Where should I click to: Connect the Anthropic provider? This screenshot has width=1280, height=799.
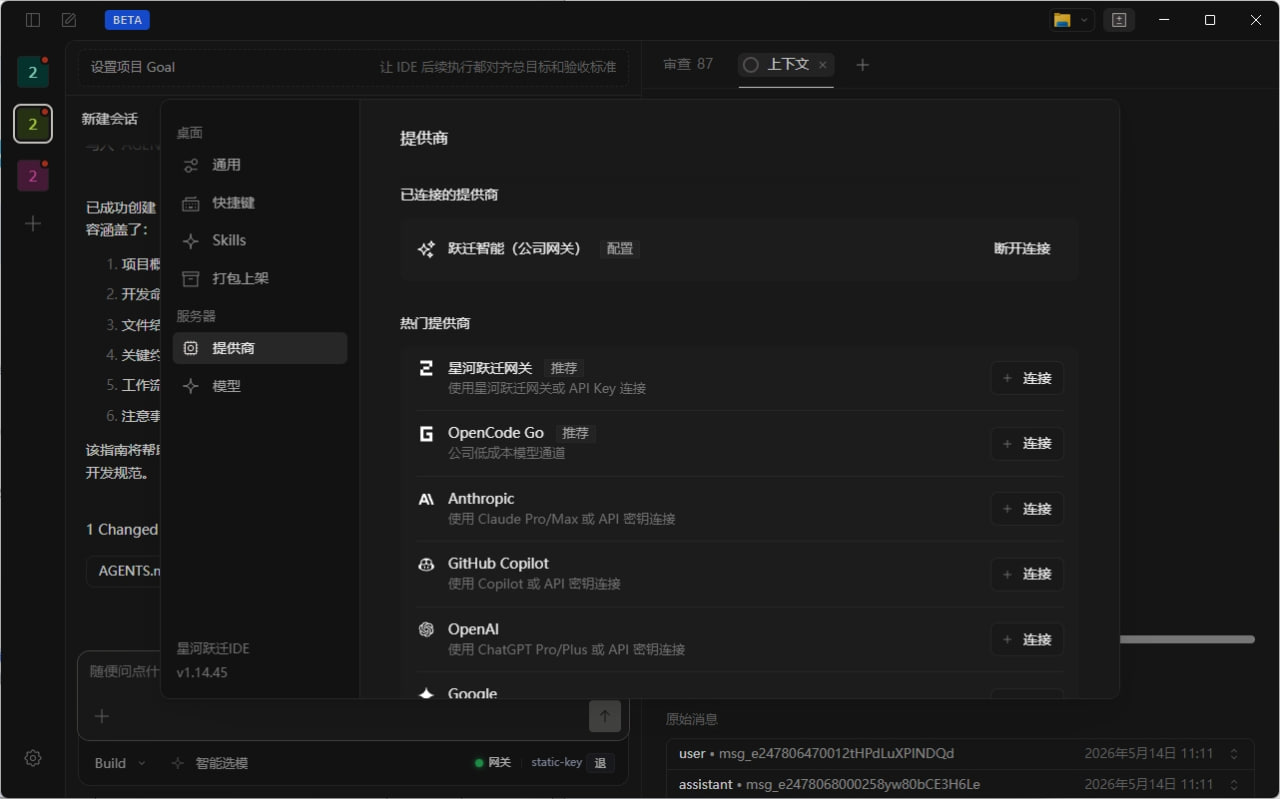[1027, 509]
